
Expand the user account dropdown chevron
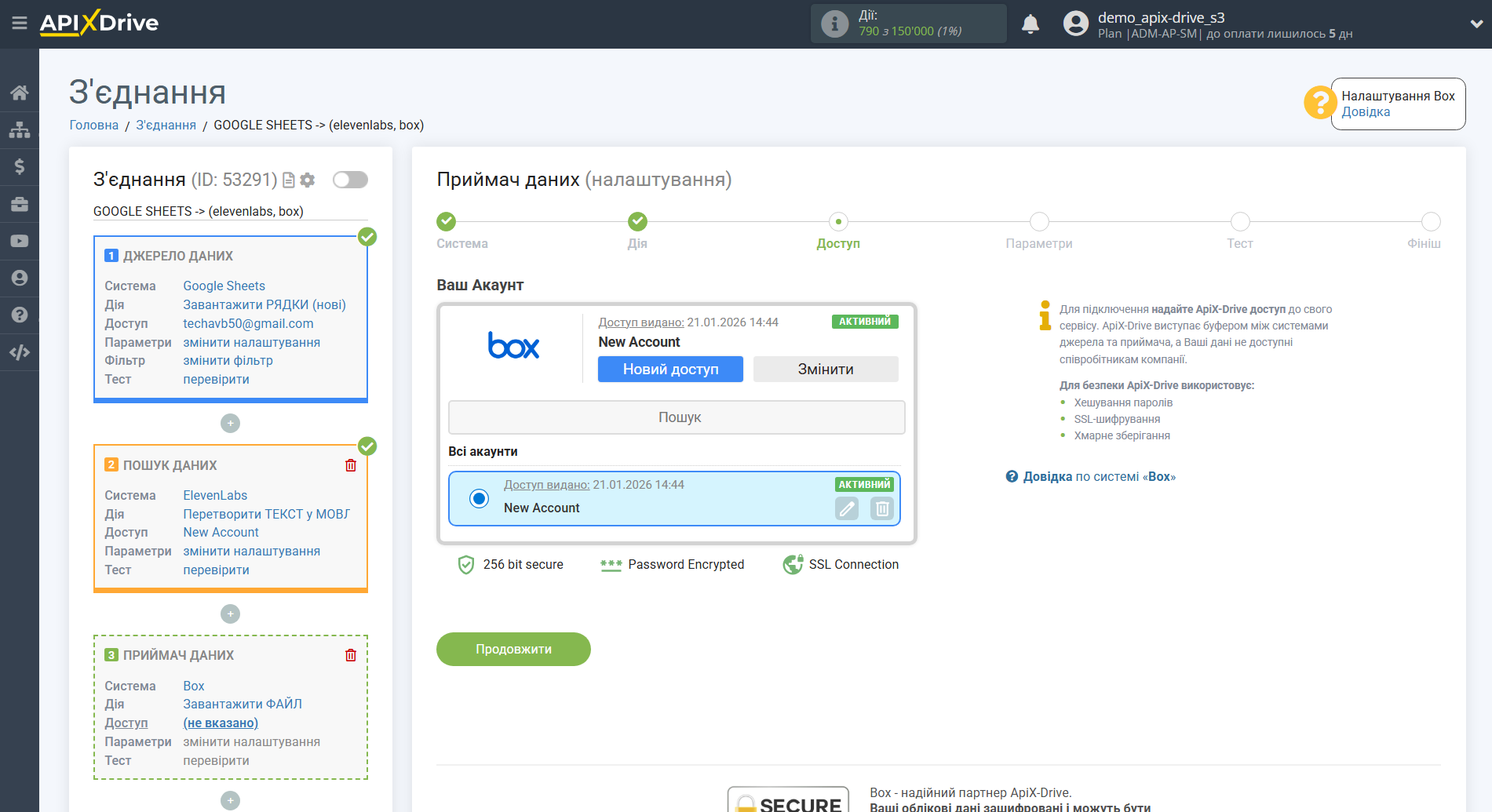(1476, 24)
